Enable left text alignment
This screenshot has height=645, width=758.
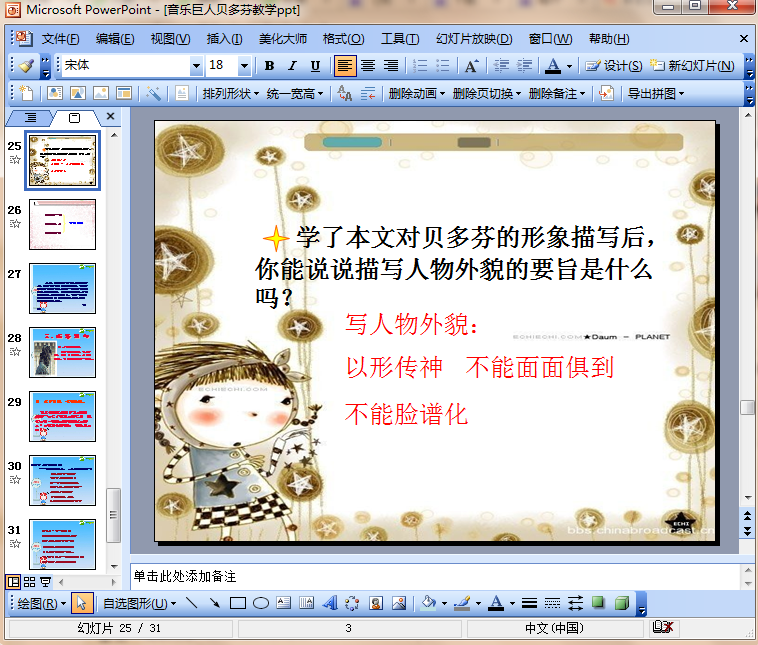pos(345,66)
